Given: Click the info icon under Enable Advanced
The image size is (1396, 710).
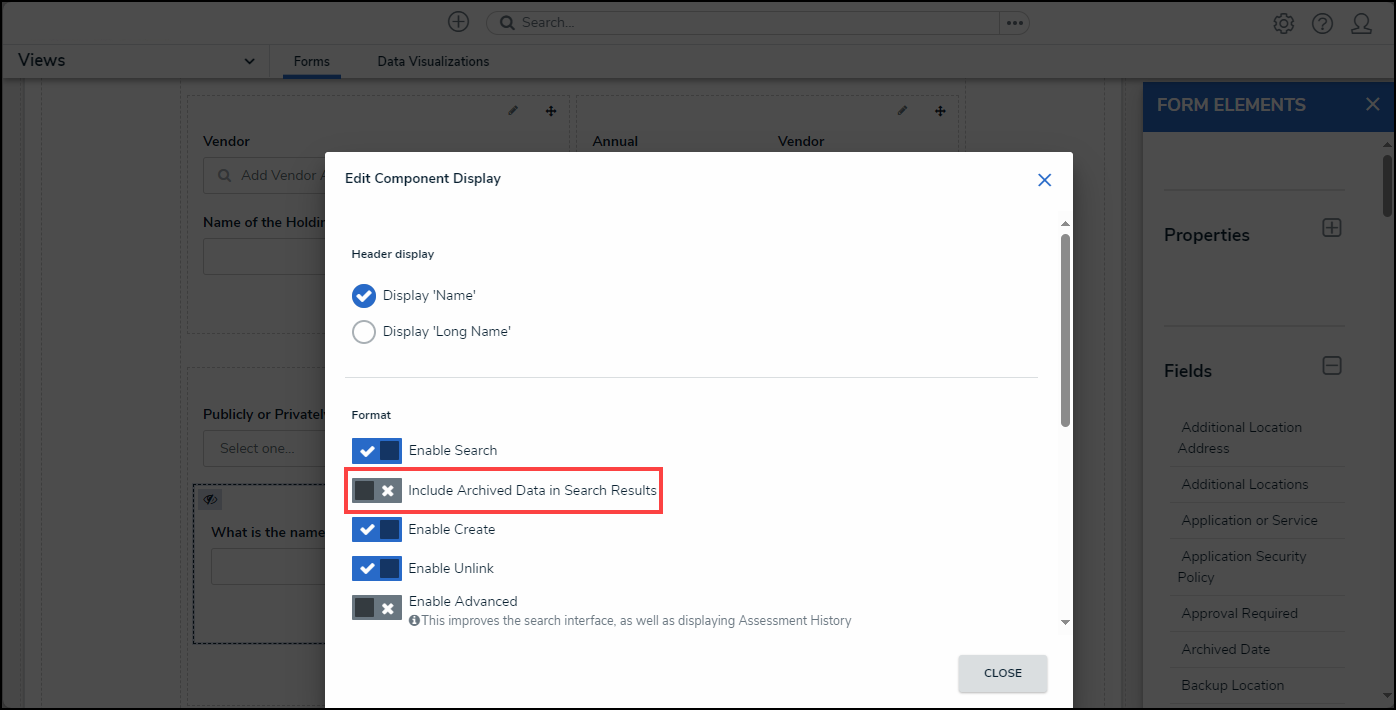Looking at the screenshot, I should click(x=414, y=621).
